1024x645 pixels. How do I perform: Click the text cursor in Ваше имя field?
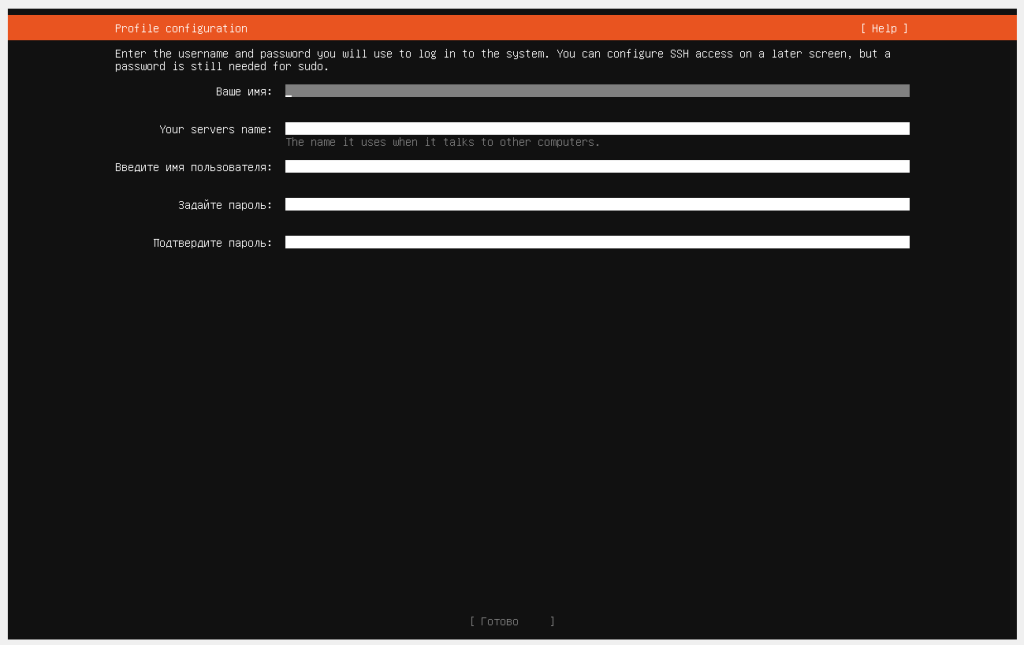289,92
